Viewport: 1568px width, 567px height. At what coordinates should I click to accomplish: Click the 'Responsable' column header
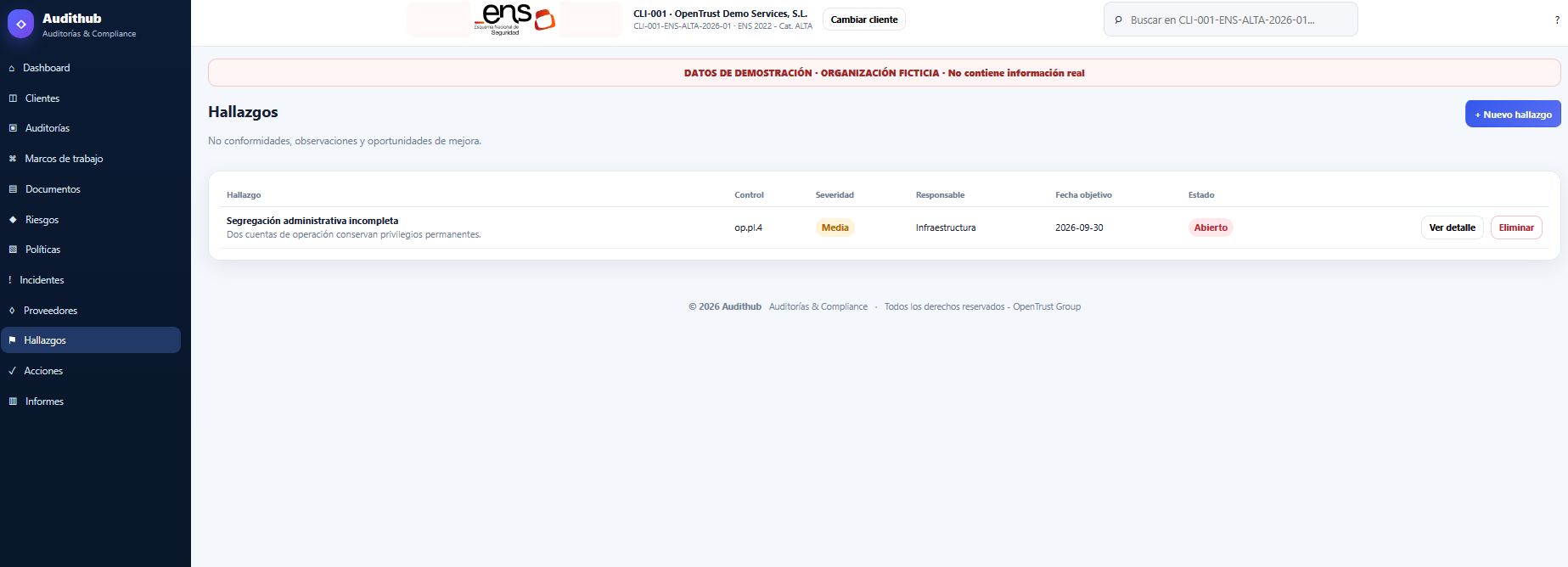coord(940,195)
